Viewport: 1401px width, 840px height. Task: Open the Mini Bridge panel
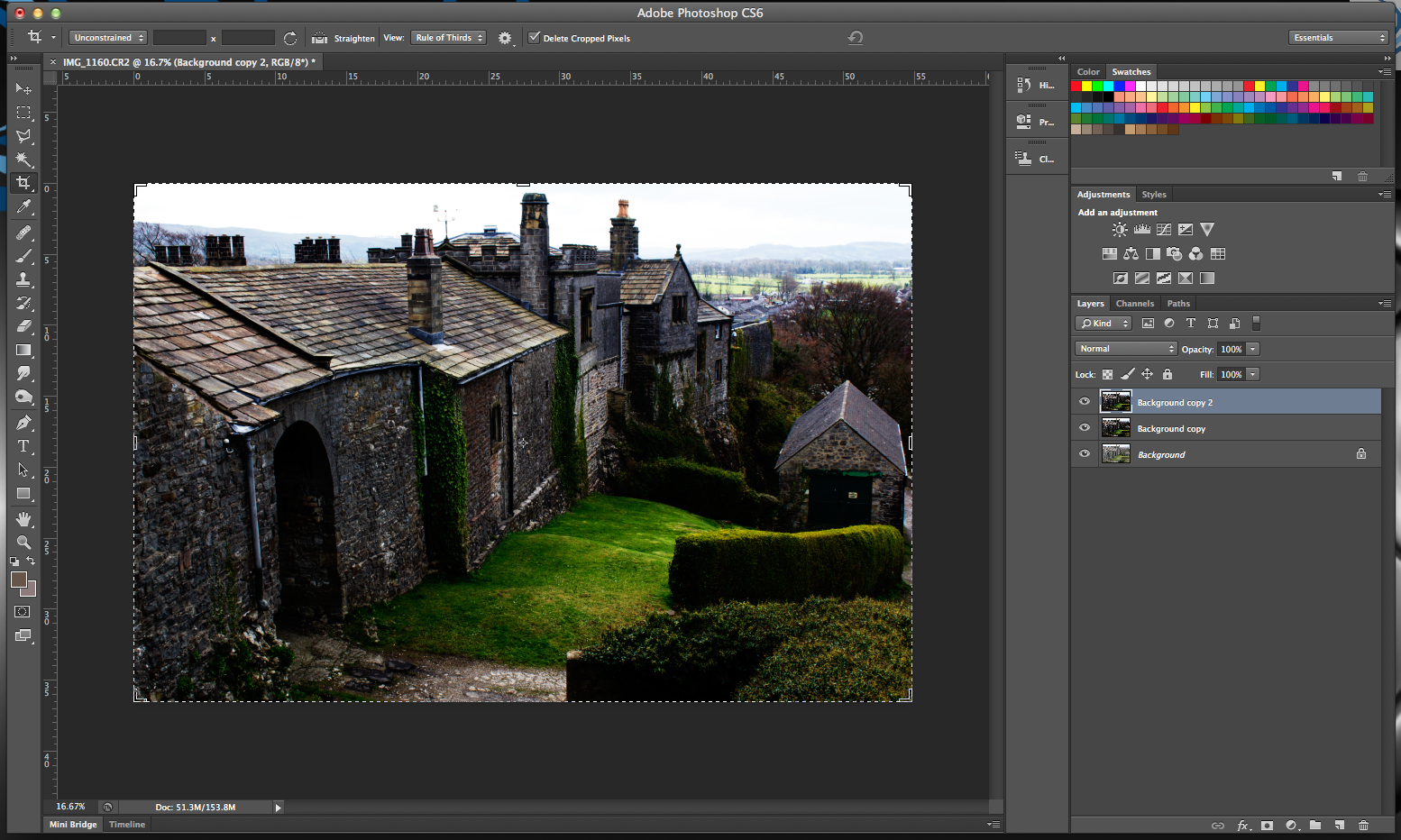point(72,824)
